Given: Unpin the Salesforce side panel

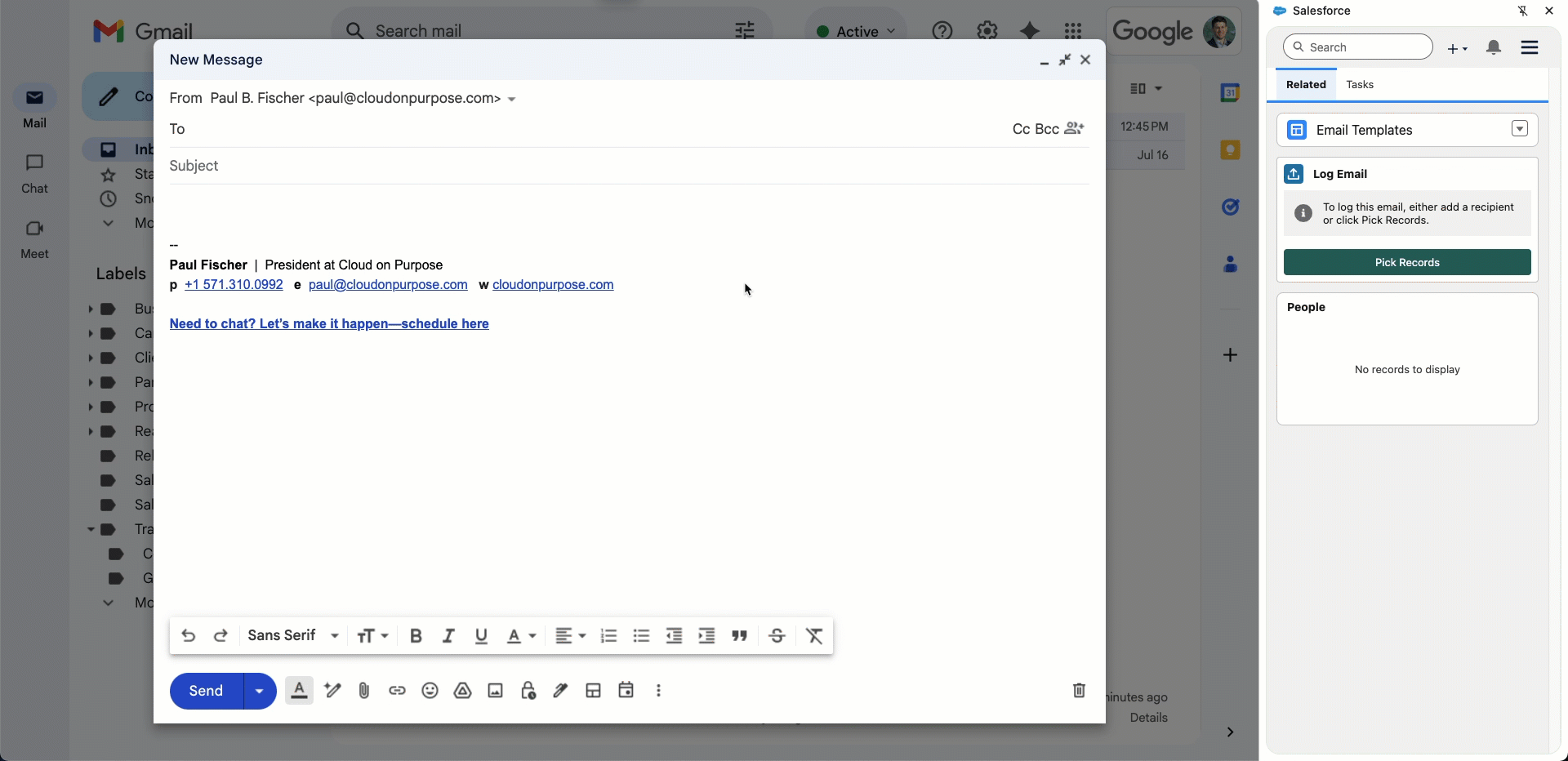Looking at the screenshot, I should coord(1522,11).
